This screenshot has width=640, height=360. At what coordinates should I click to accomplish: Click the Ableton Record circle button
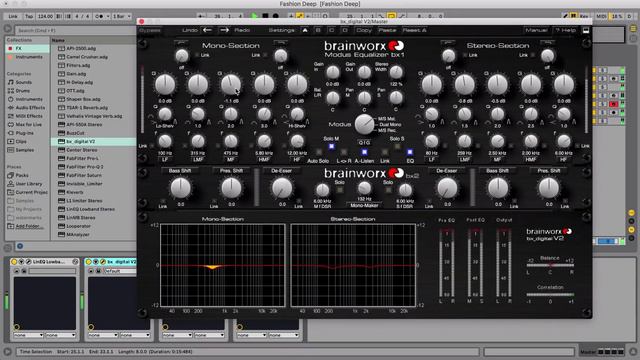[x=276, y=16]
